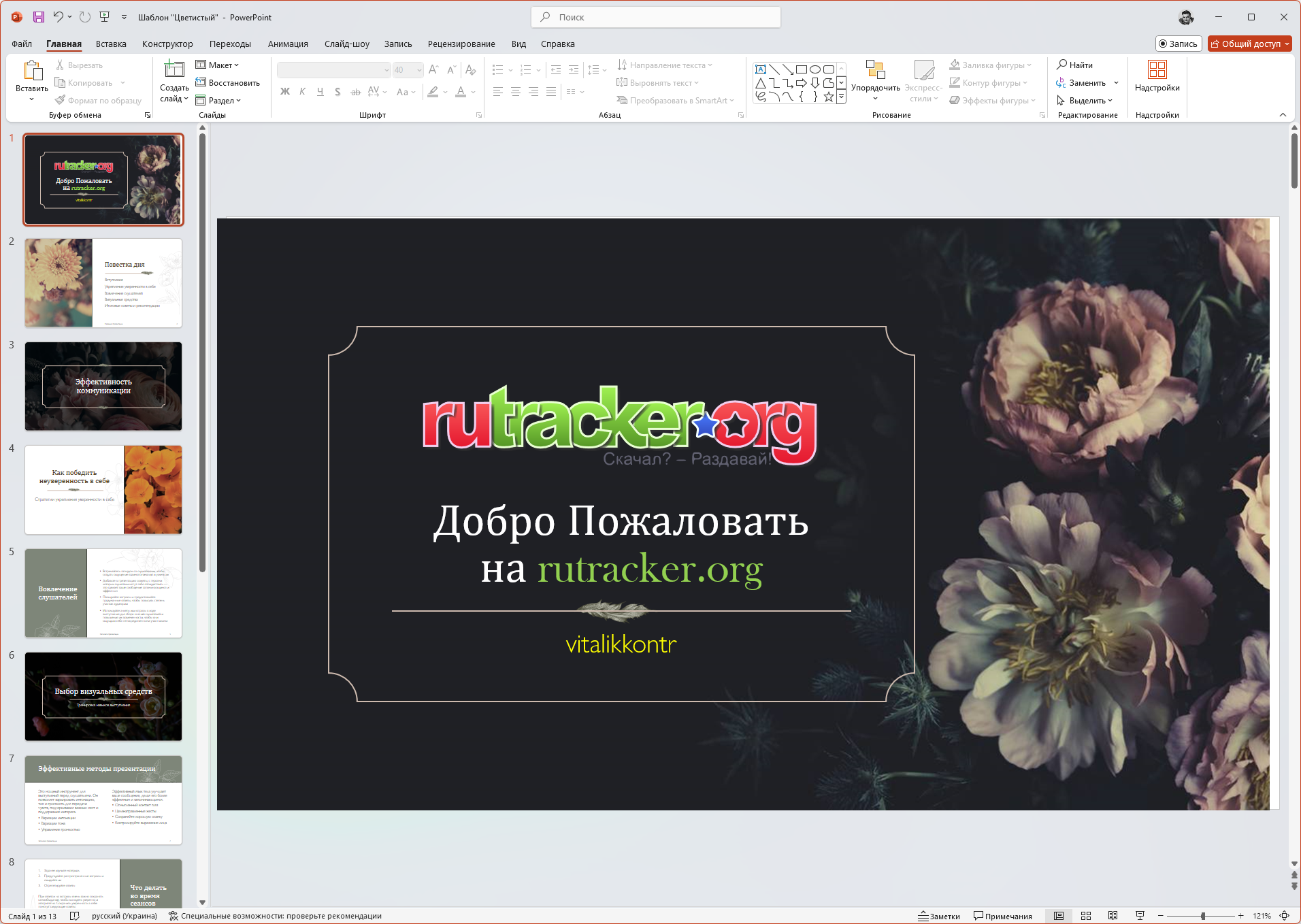The height and width of the screenshot is (924, 1301).
Task: Open line spacing dropdown
Action: coord(597,69)
